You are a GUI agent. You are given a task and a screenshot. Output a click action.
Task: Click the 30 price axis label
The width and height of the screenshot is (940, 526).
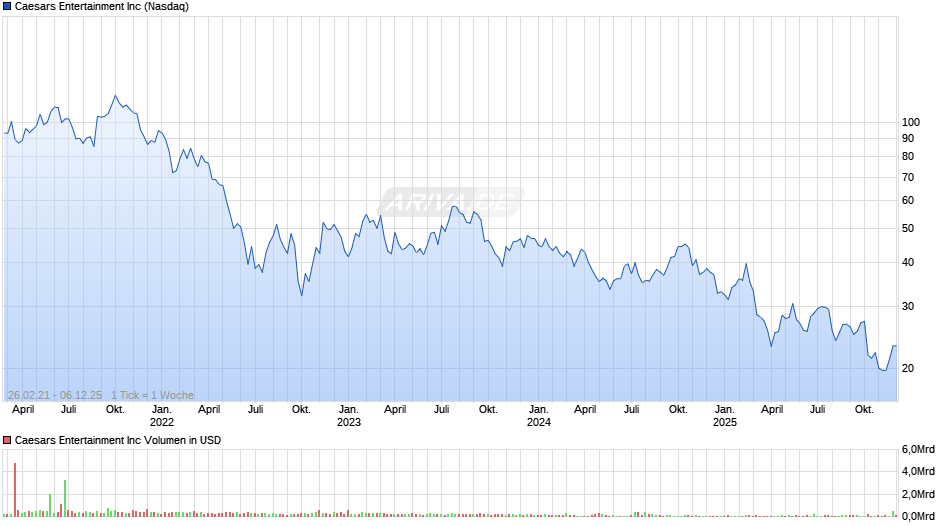(x=908, y=306)
